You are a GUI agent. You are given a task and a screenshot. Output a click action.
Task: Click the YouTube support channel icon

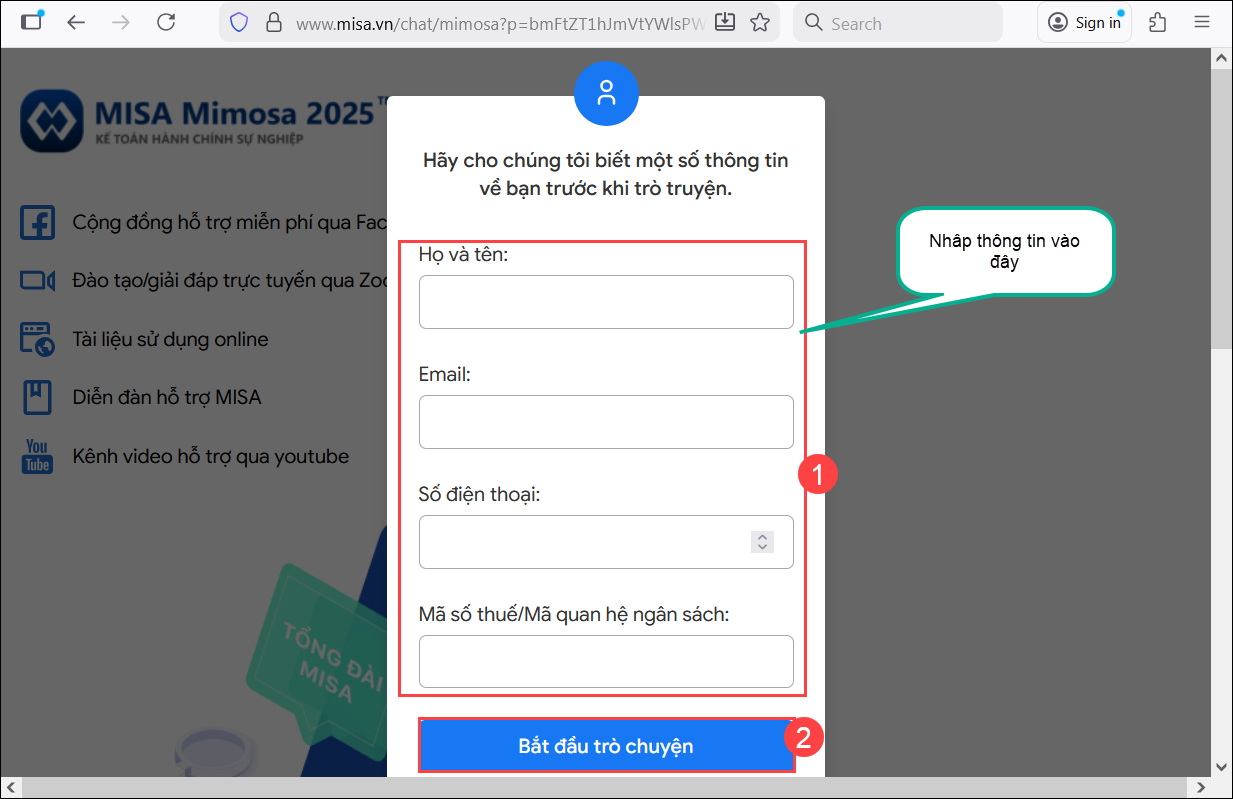pos(38,456)
